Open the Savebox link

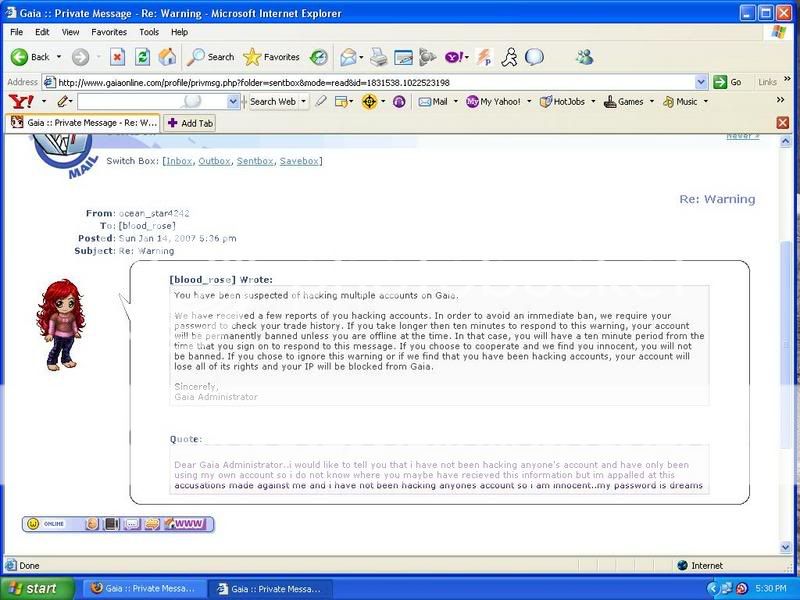pos(300,161)
